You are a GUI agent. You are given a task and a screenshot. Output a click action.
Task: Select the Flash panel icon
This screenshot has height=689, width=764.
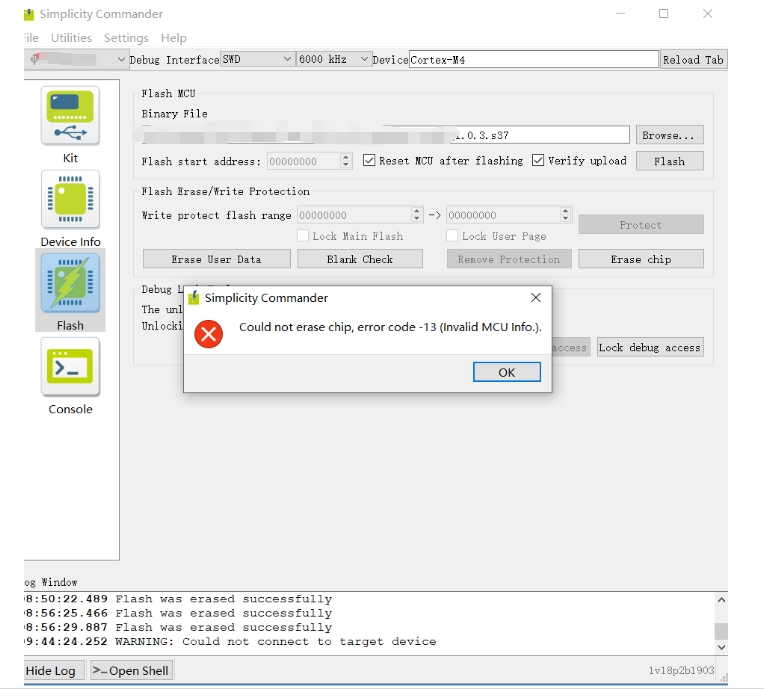70,283
